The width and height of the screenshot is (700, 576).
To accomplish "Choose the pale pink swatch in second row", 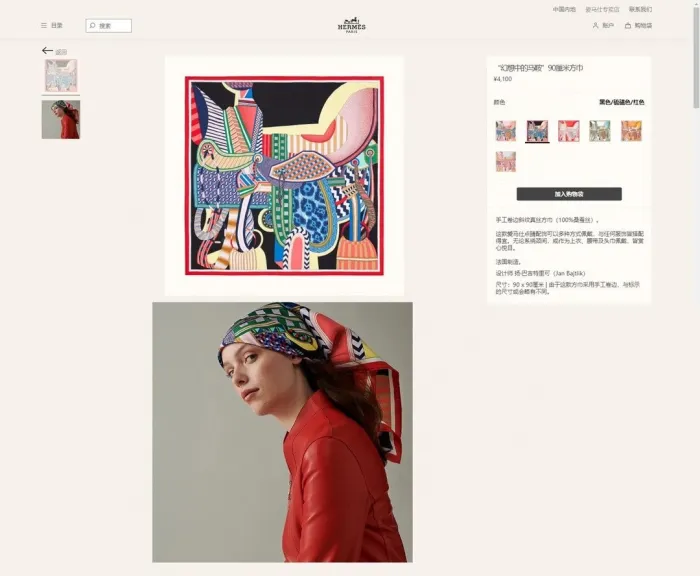I will point(505,162).
